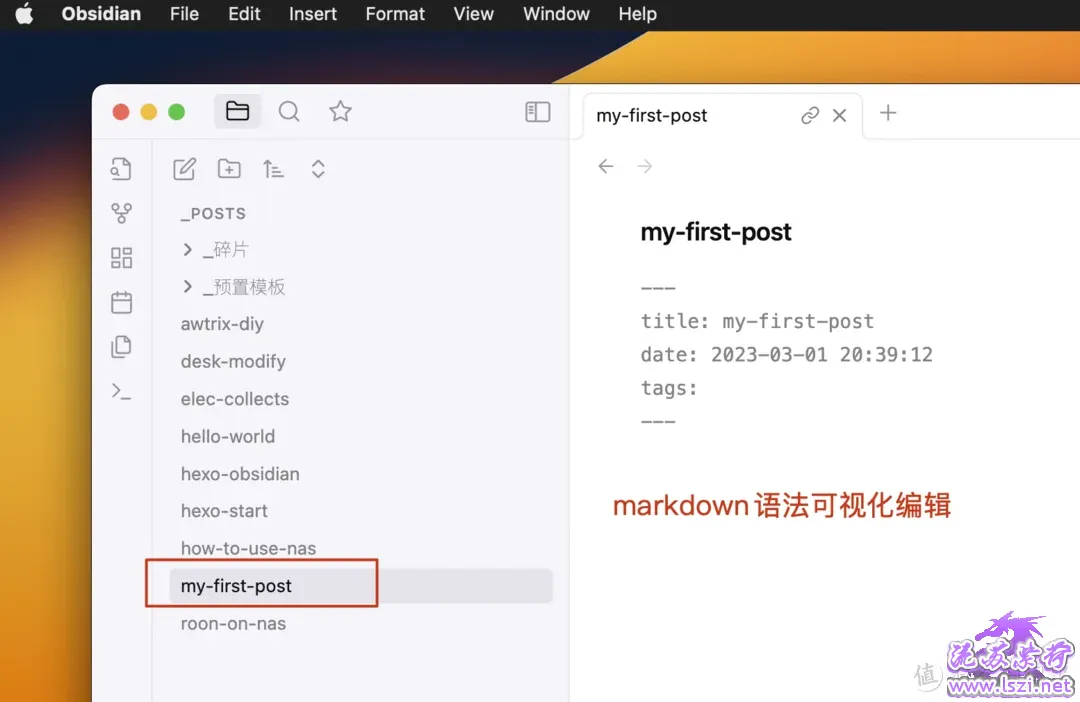
Task: Switch to the my-first-post tab
Action: [652, 115]
